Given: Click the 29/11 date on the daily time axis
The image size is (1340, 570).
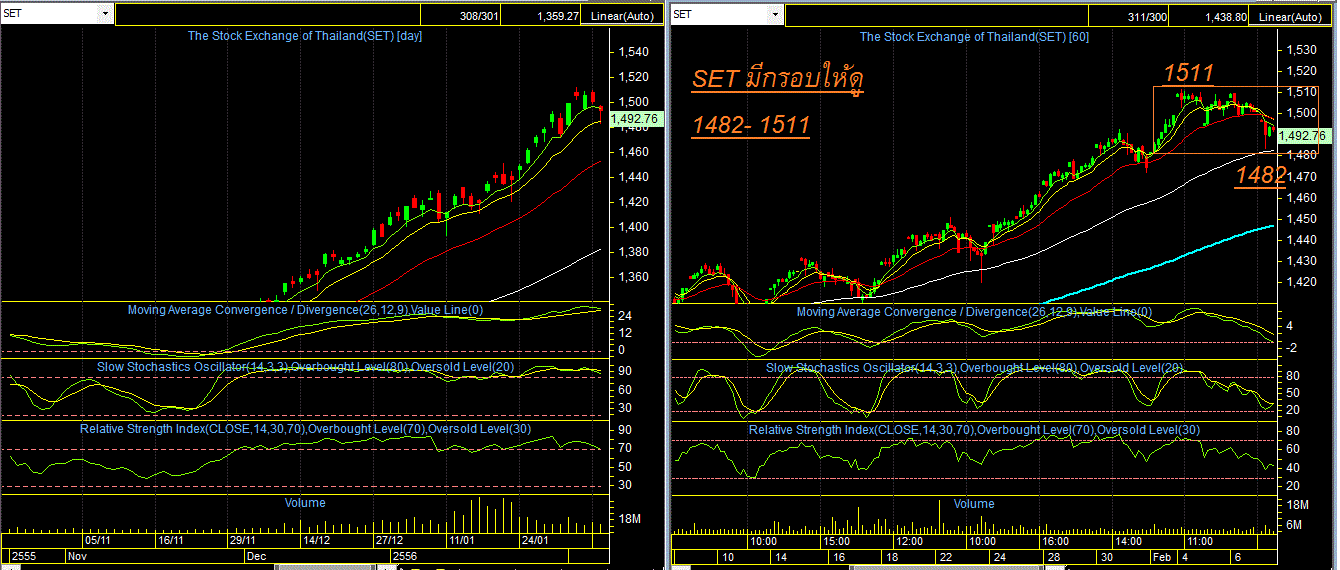Looking at the screenshot, I should 243,540.
